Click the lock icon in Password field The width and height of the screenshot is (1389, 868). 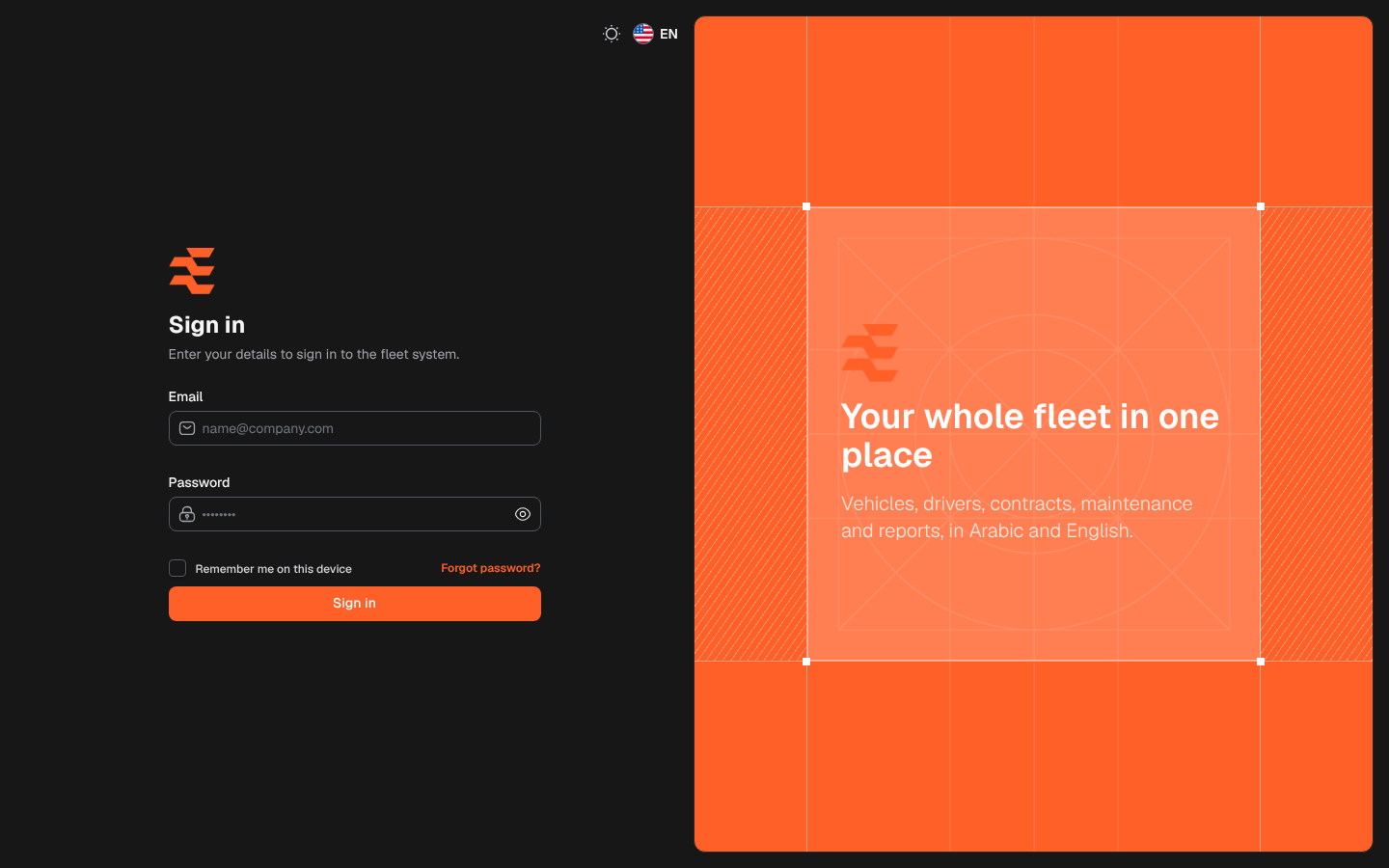point(187,514)
